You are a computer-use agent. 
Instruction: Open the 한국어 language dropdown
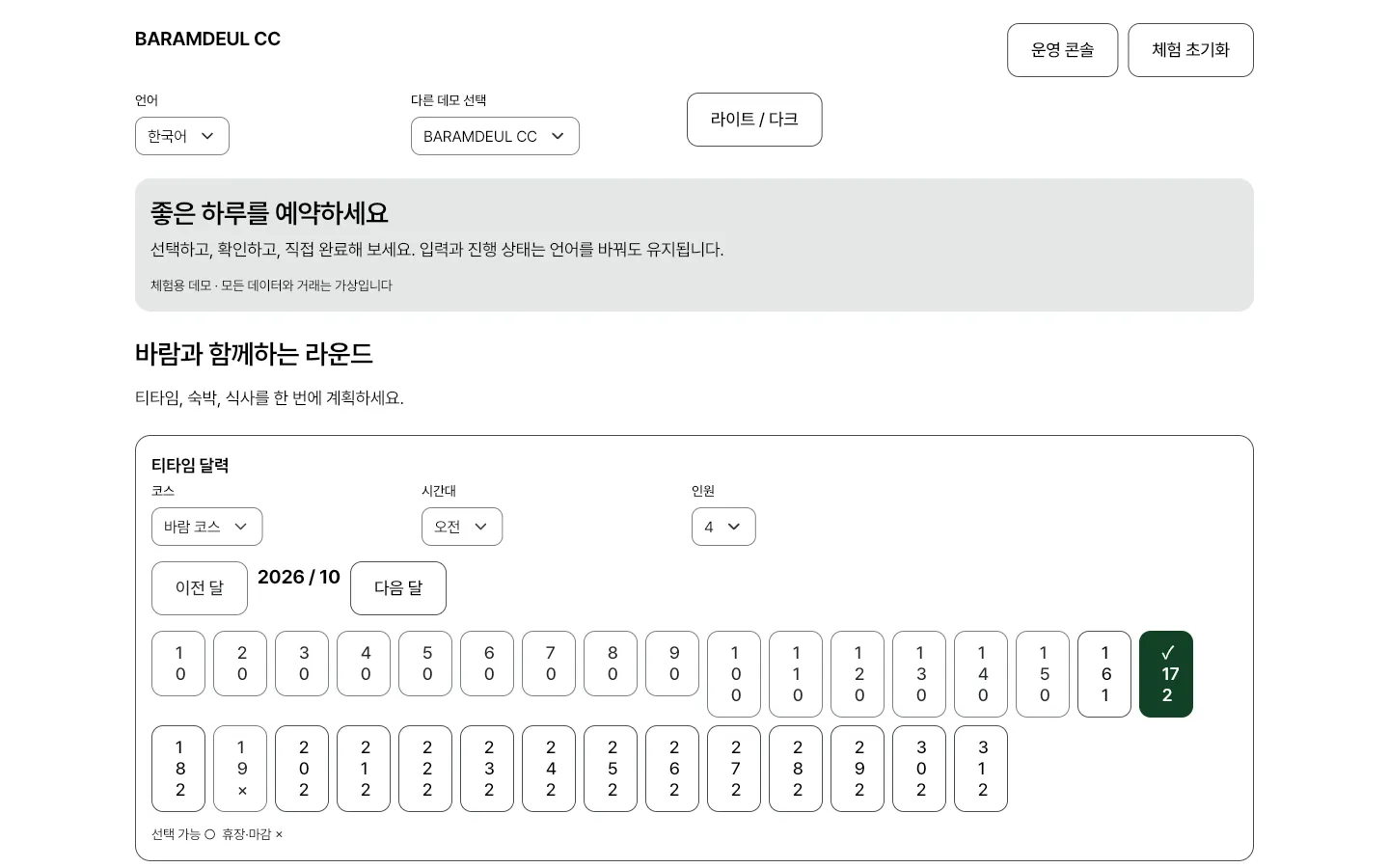182,136
